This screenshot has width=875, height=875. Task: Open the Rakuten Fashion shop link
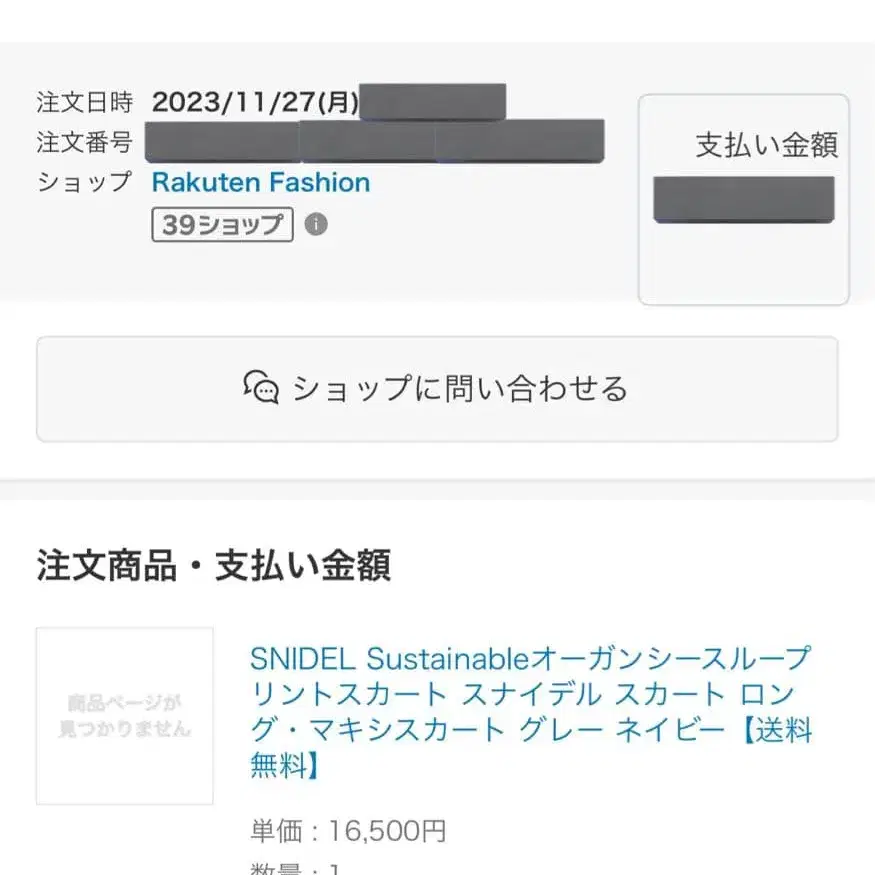[x=260, y=182]
